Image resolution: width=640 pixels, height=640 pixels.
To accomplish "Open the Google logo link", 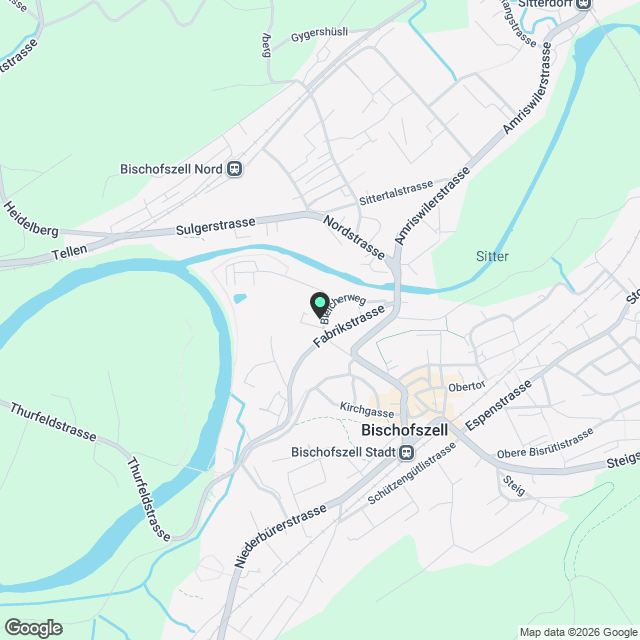I will (x=33, y=628).
